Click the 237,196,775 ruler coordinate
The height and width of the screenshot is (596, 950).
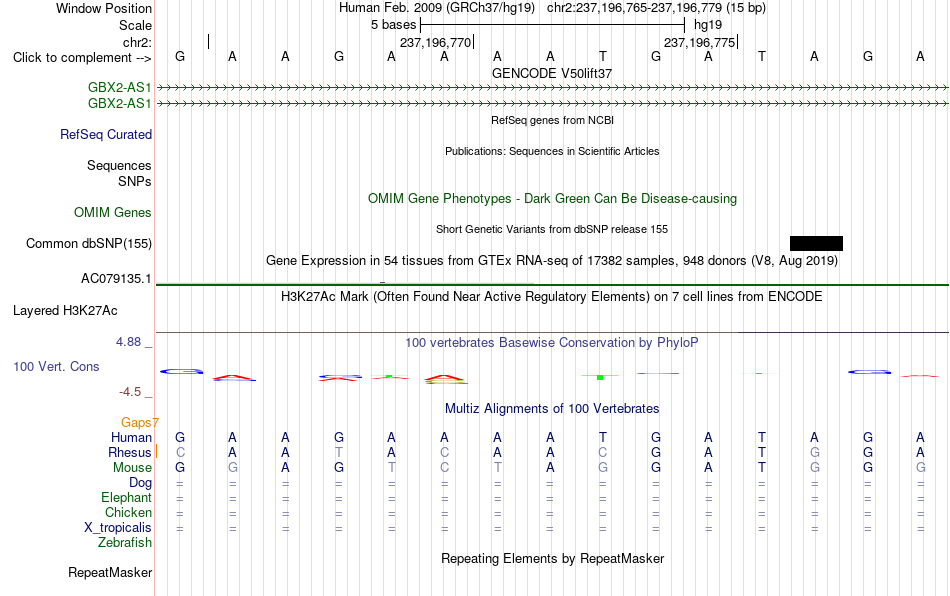pos(699,42)
